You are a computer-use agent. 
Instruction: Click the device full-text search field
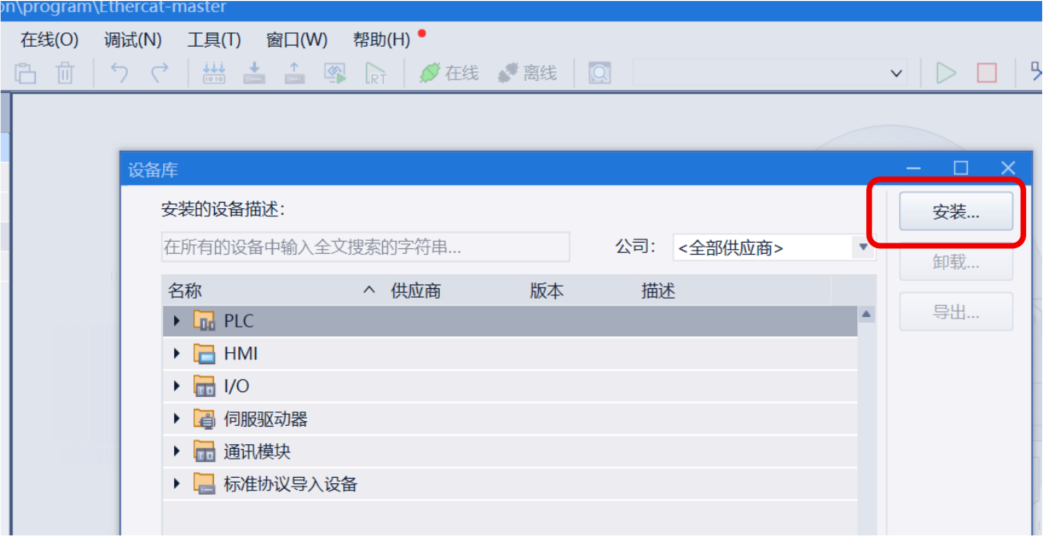point(365,247)
